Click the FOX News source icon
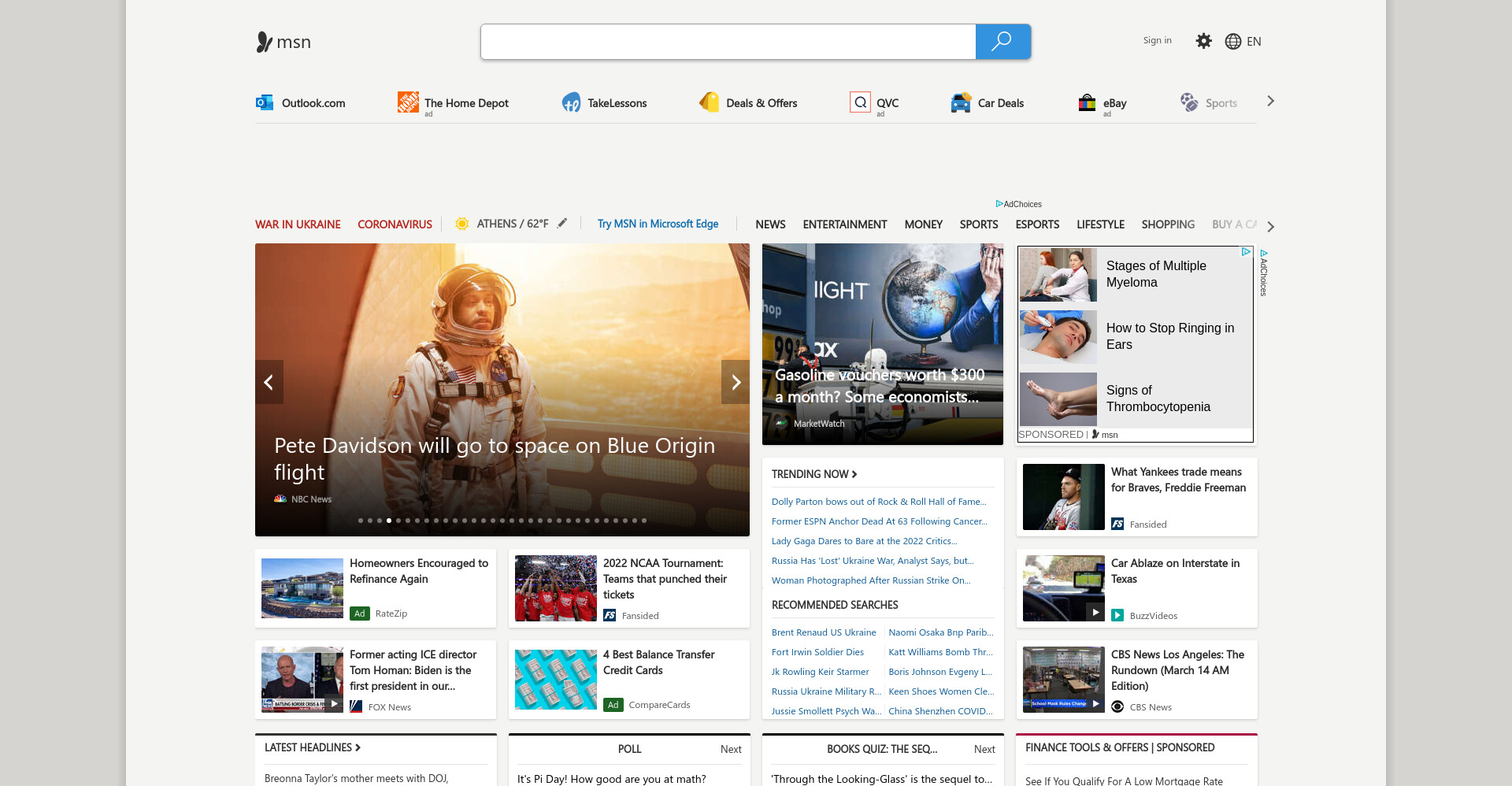This screenshot has height=786, width=1512. pyautogui.click(x=356, y=706)
